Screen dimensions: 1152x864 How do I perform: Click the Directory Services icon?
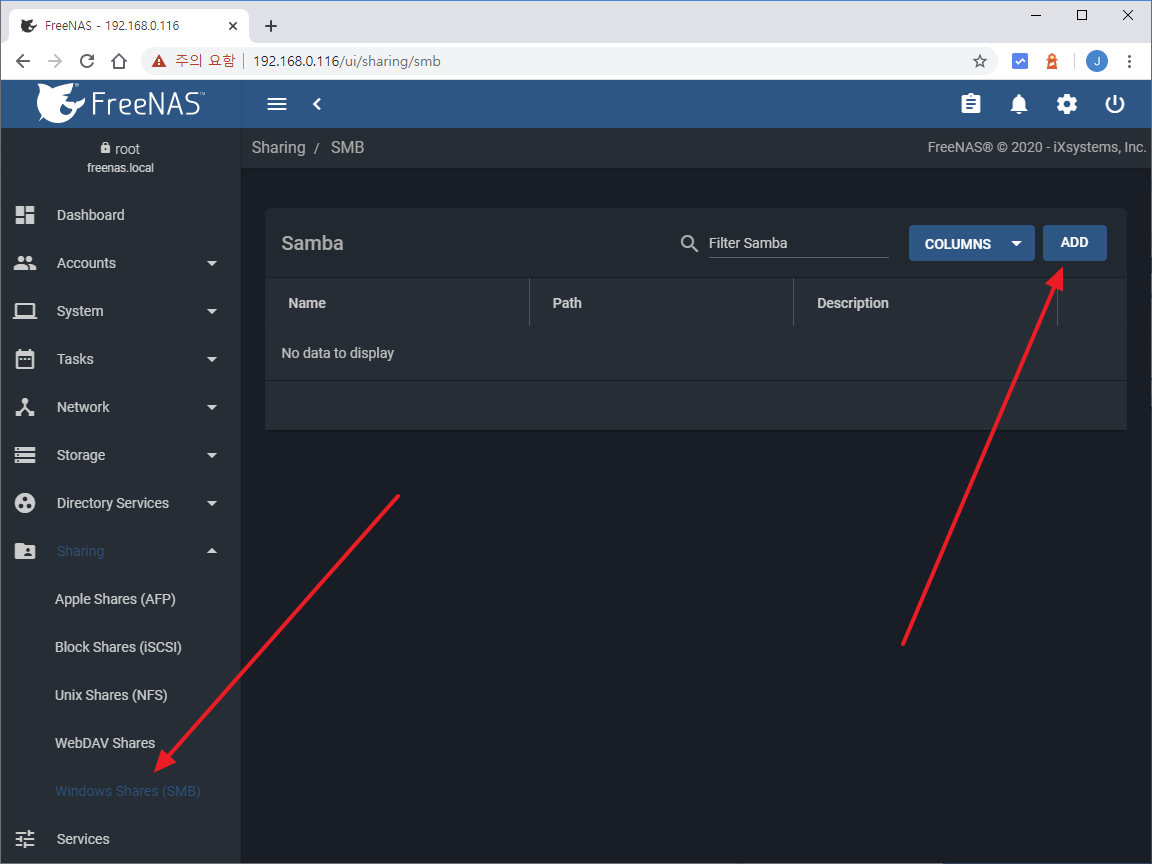click(25, 503)
